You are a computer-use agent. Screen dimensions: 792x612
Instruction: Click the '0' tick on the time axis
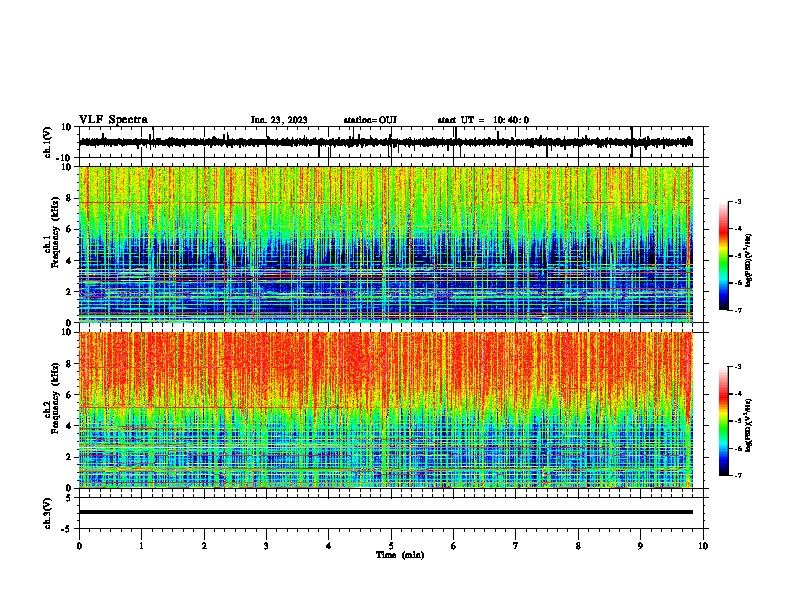[x=79, y=546]
